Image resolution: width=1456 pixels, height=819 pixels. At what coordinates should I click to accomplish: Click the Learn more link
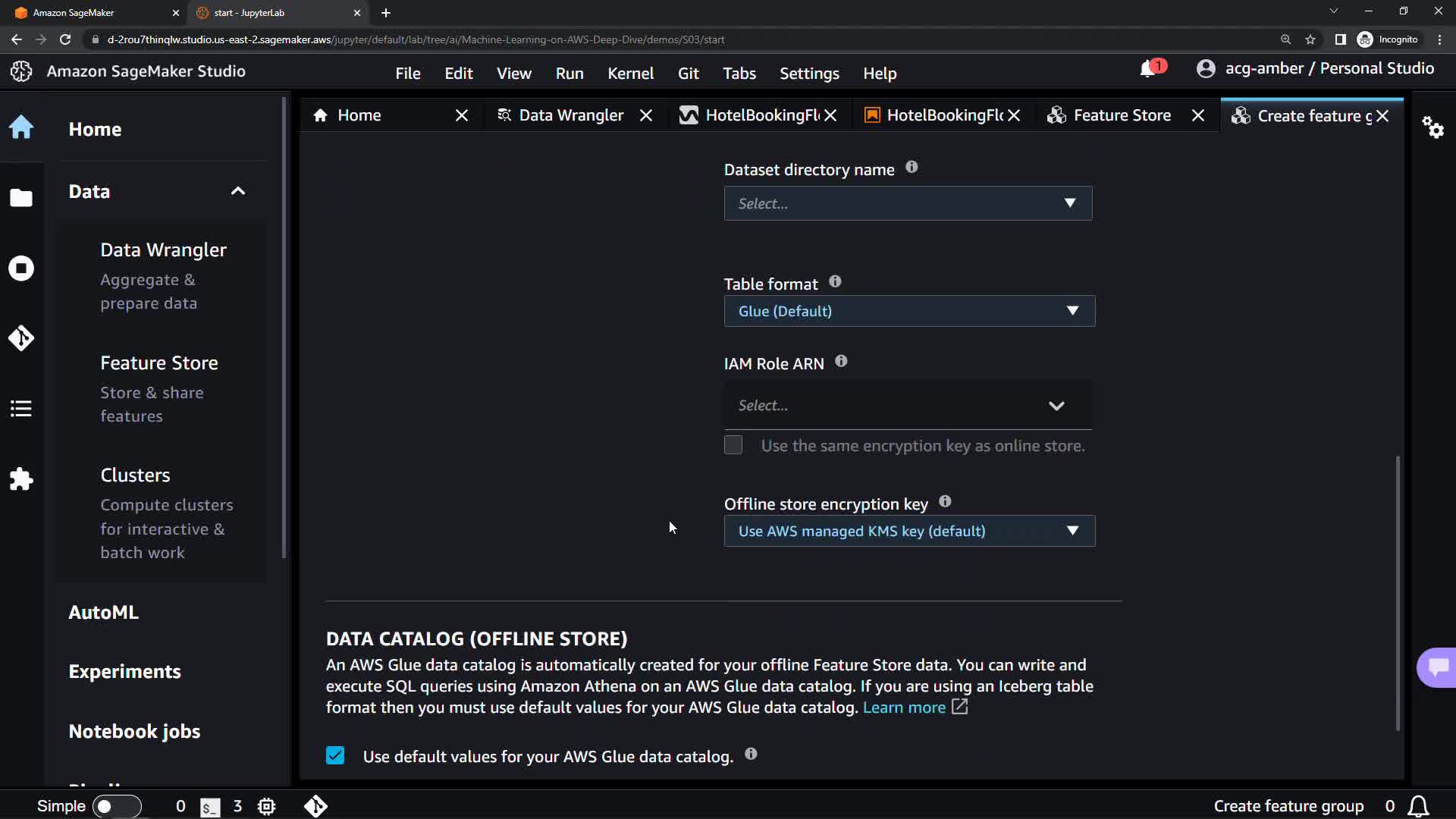click(x=904, y=708)
